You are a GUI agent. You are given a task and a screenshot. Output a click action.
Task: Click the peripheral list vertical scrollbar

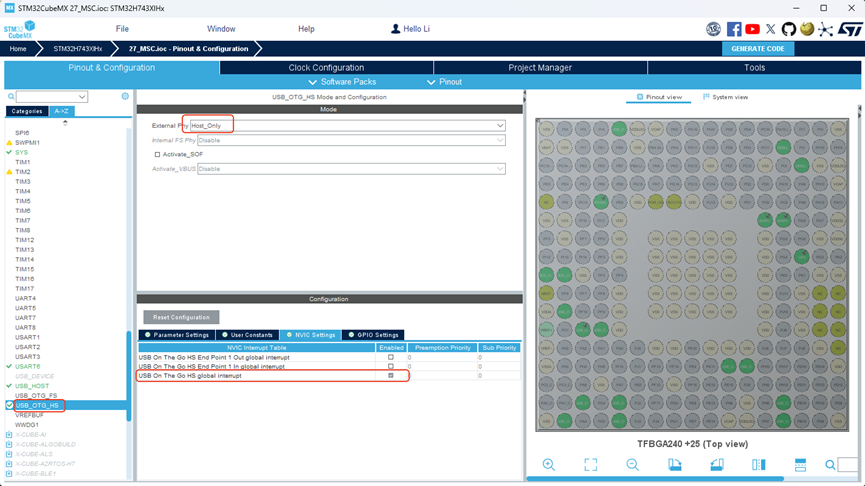[x=129, y=376]
